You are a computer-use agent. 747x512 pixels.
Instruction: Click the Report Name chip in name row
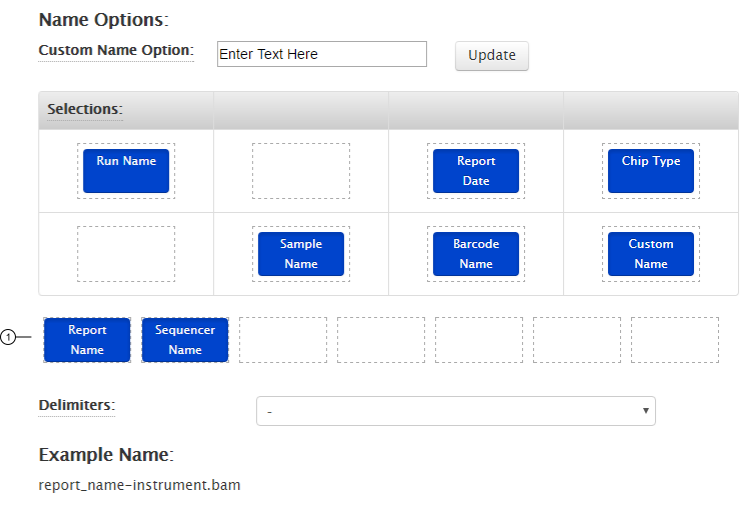coord(87,340)
